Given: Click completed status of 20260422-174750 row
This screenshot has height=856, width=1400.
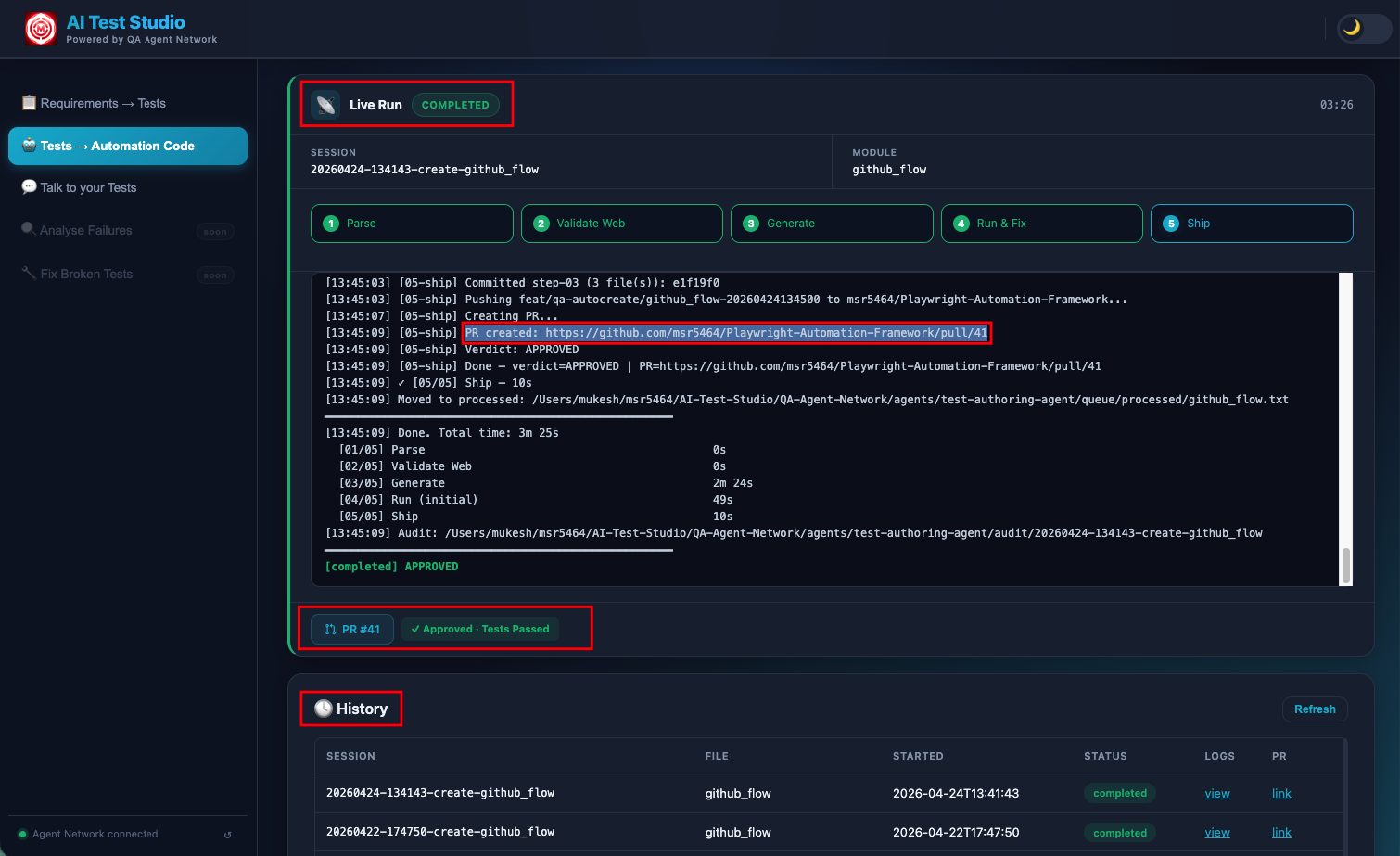Looking at the screenshot, I should (x=1120, y=833).
